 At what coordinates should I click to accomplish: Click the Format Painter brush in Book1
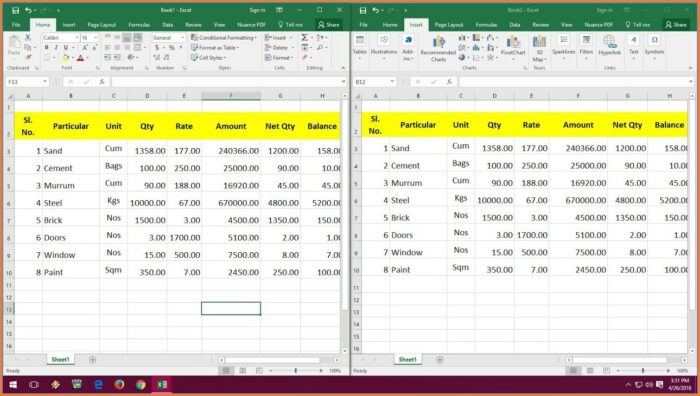pos(28,57)
